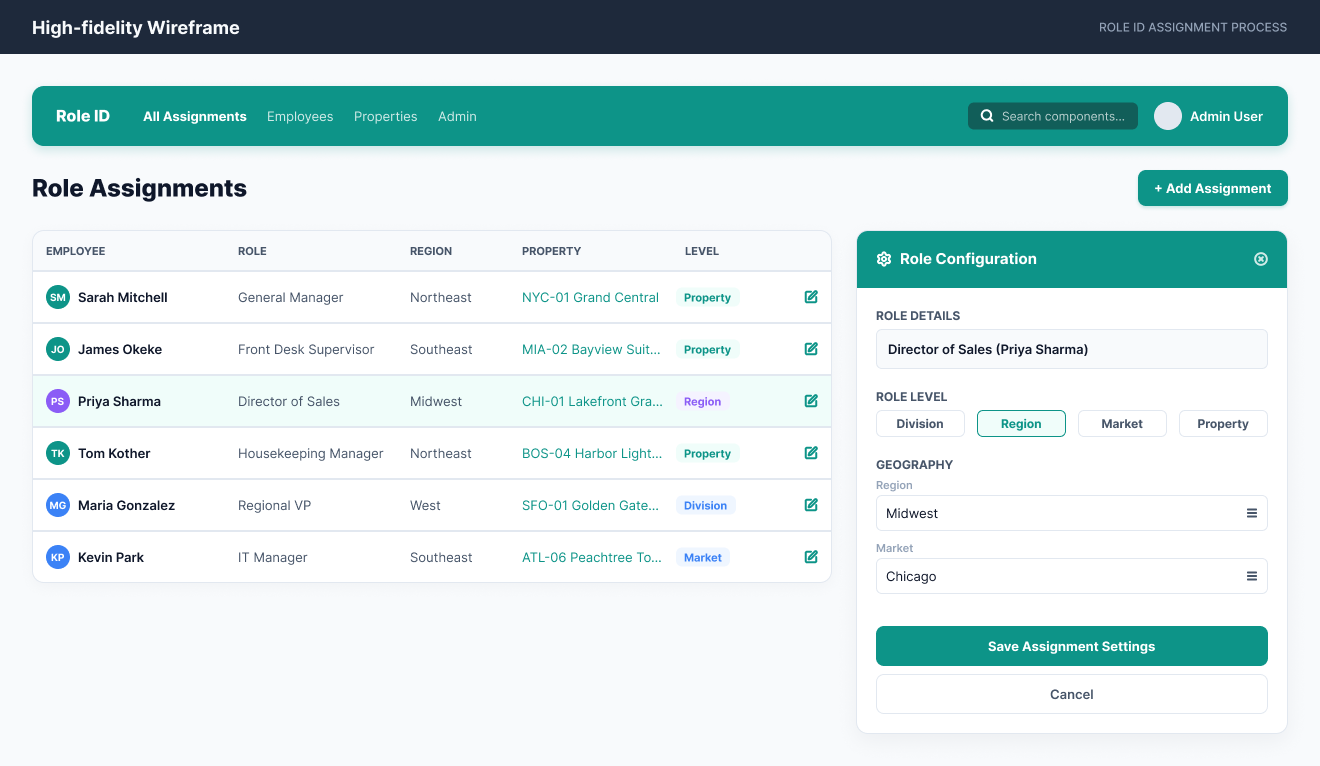
Task: Switch to the Properties nav tab
Action: point(386,116)
